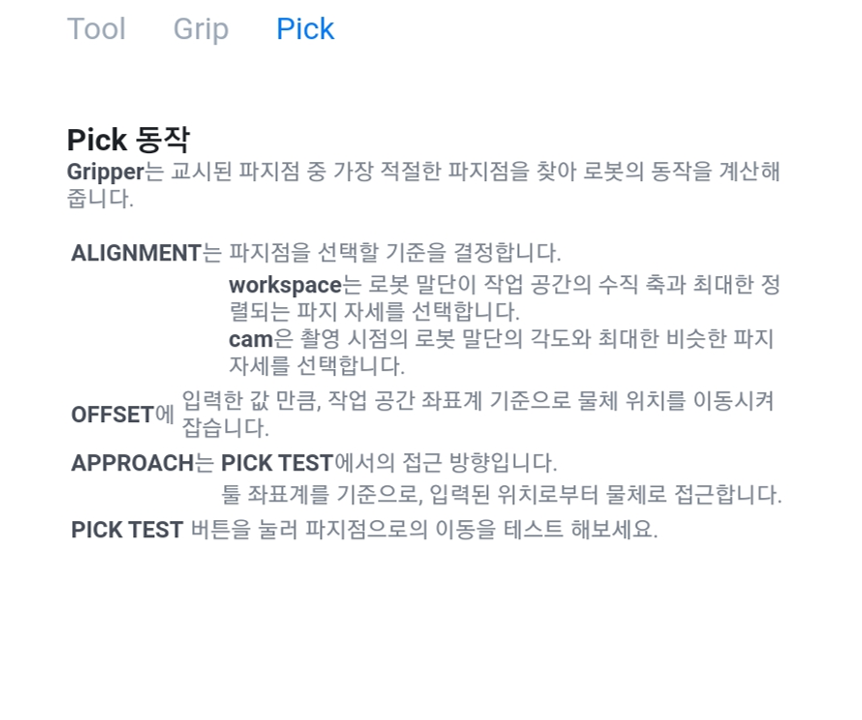Click PICK TEST in the APPROACH line
The image size is (862, 720).
point(277,463)
